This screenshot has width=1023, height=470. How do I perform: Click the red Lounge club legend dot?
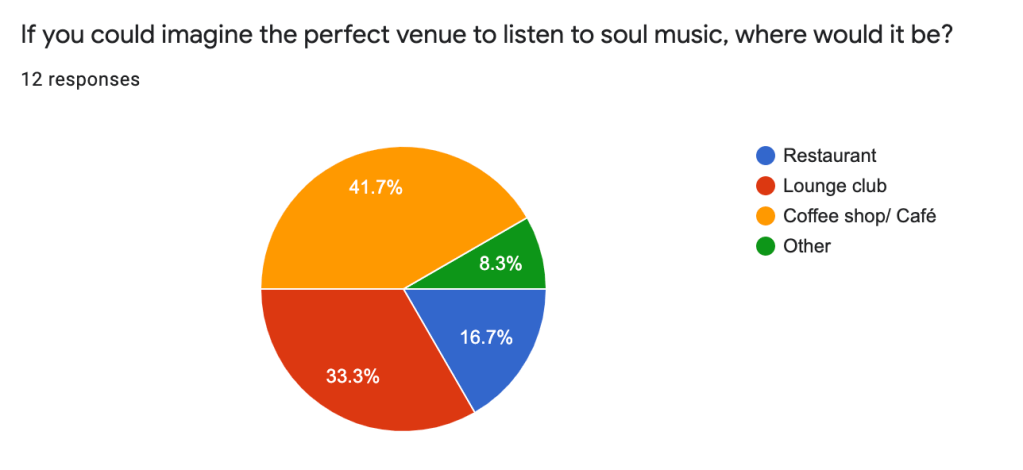coord(765,186)
